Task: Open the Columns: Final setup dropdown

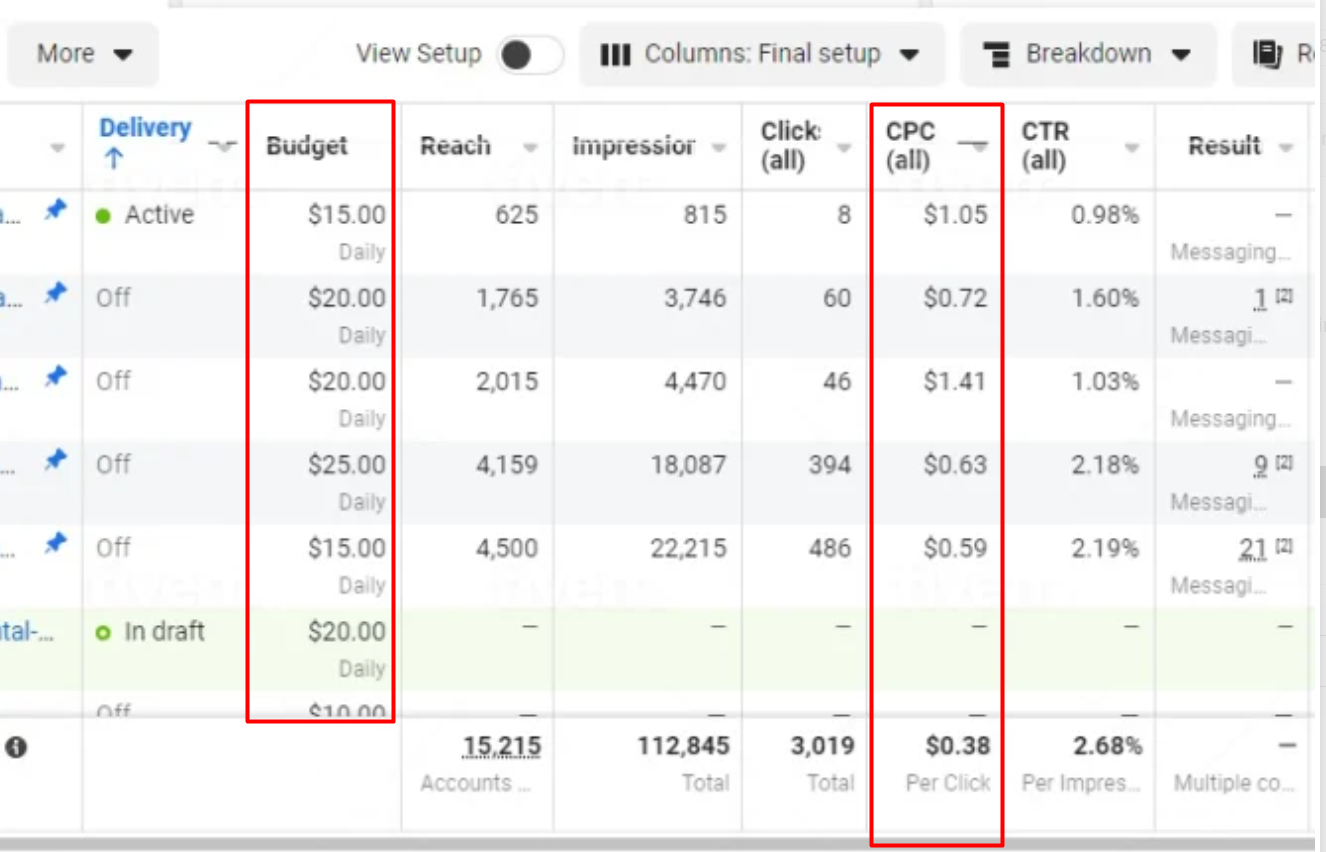Action: coord(760,54)
